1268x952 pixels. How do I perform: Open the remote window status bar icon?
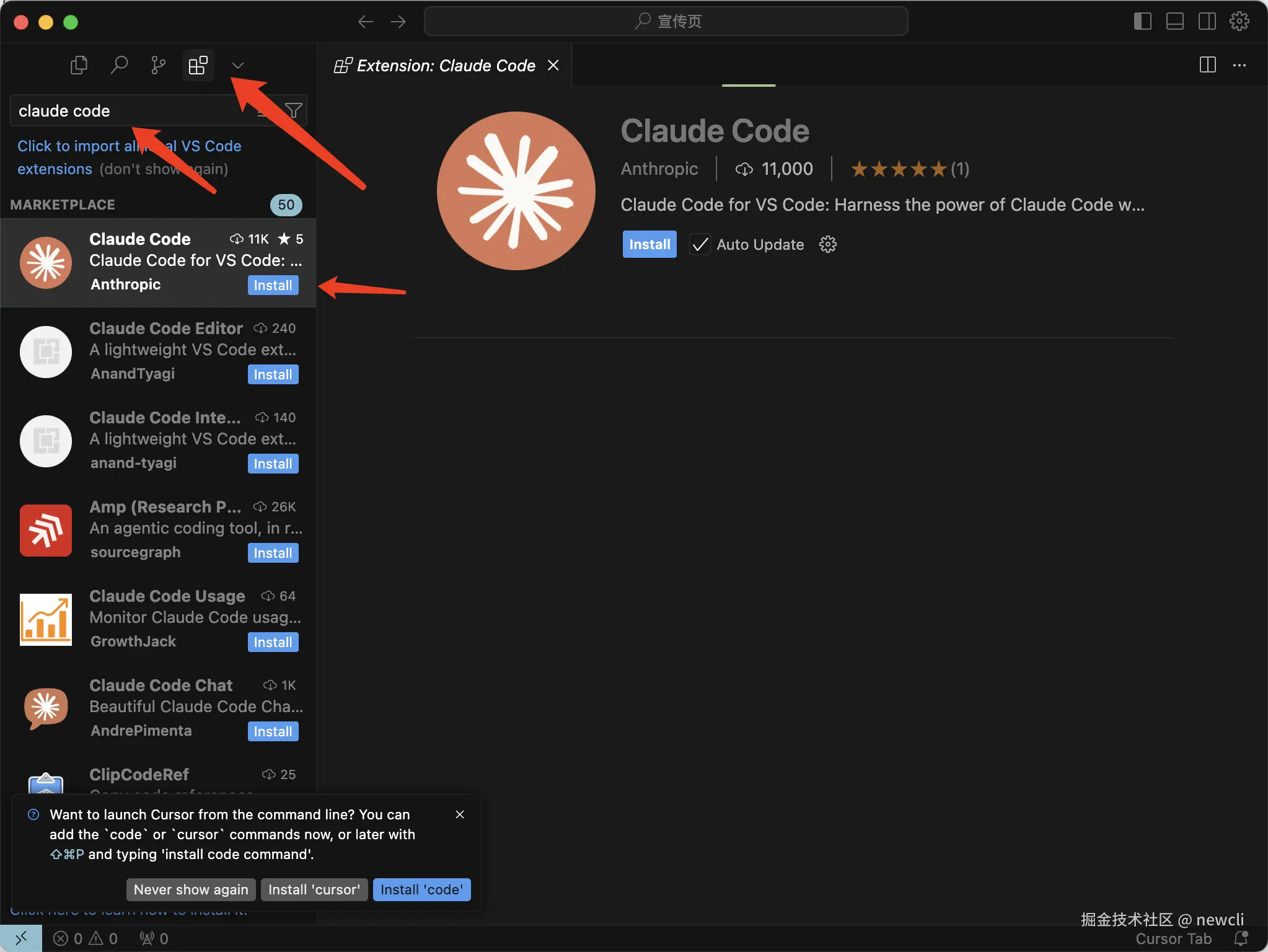pos(20,938)
